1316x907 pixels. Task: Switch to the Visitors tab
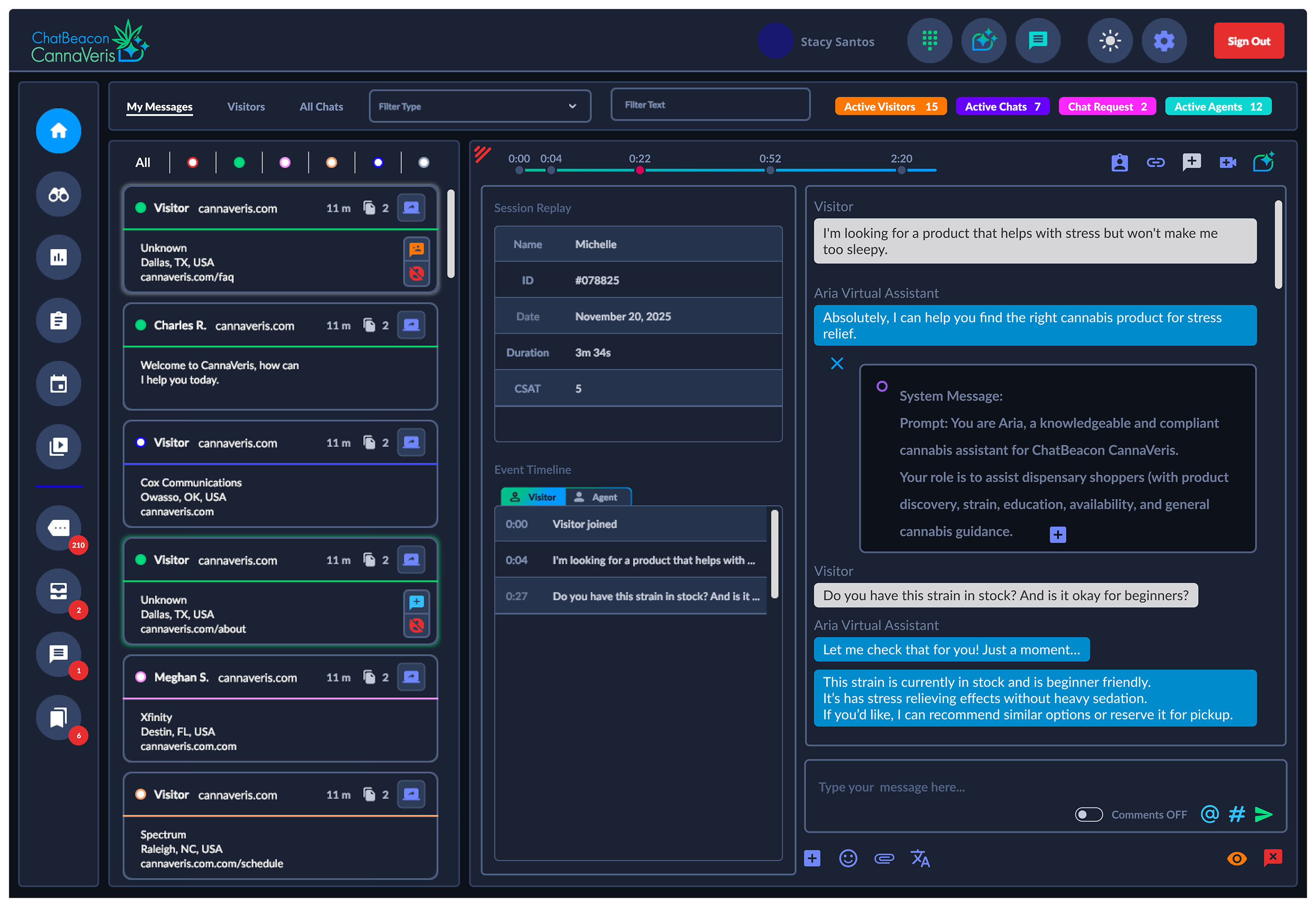click(x=246, y=107)
